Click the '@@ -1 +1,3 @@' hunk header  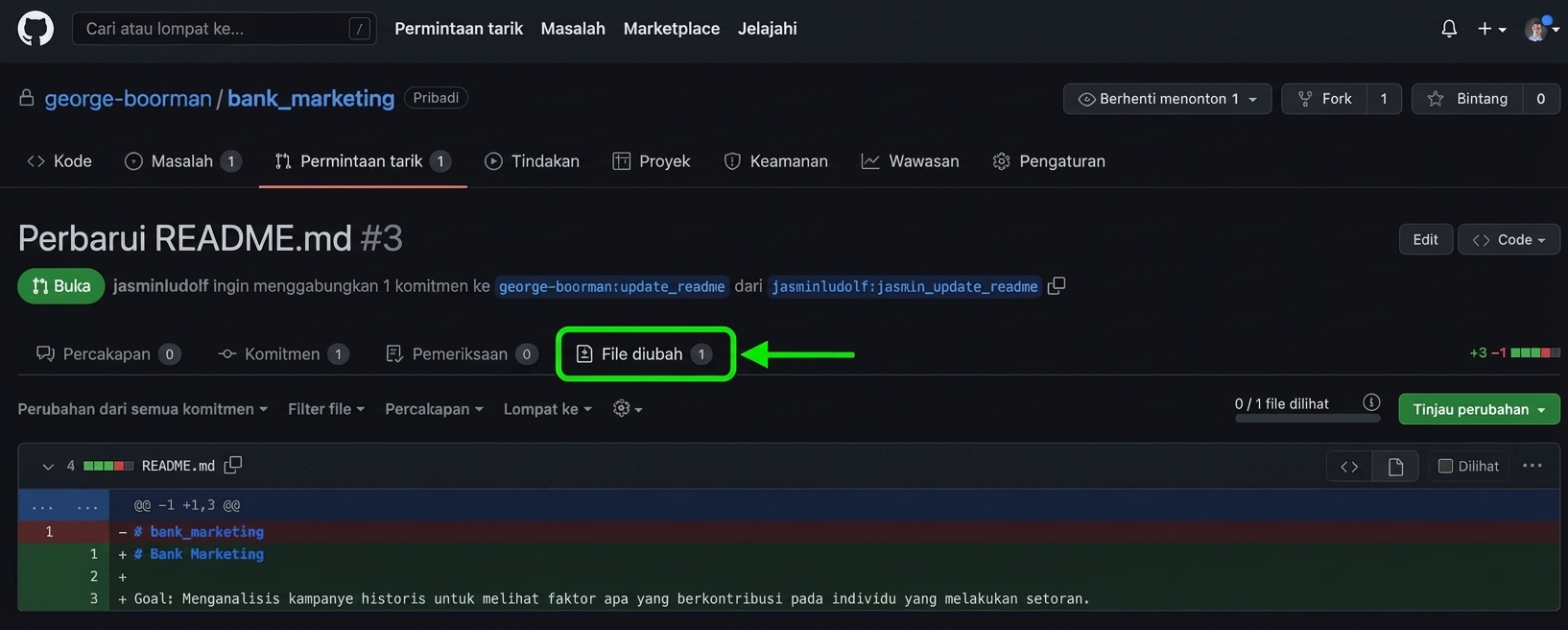[187, 505]
